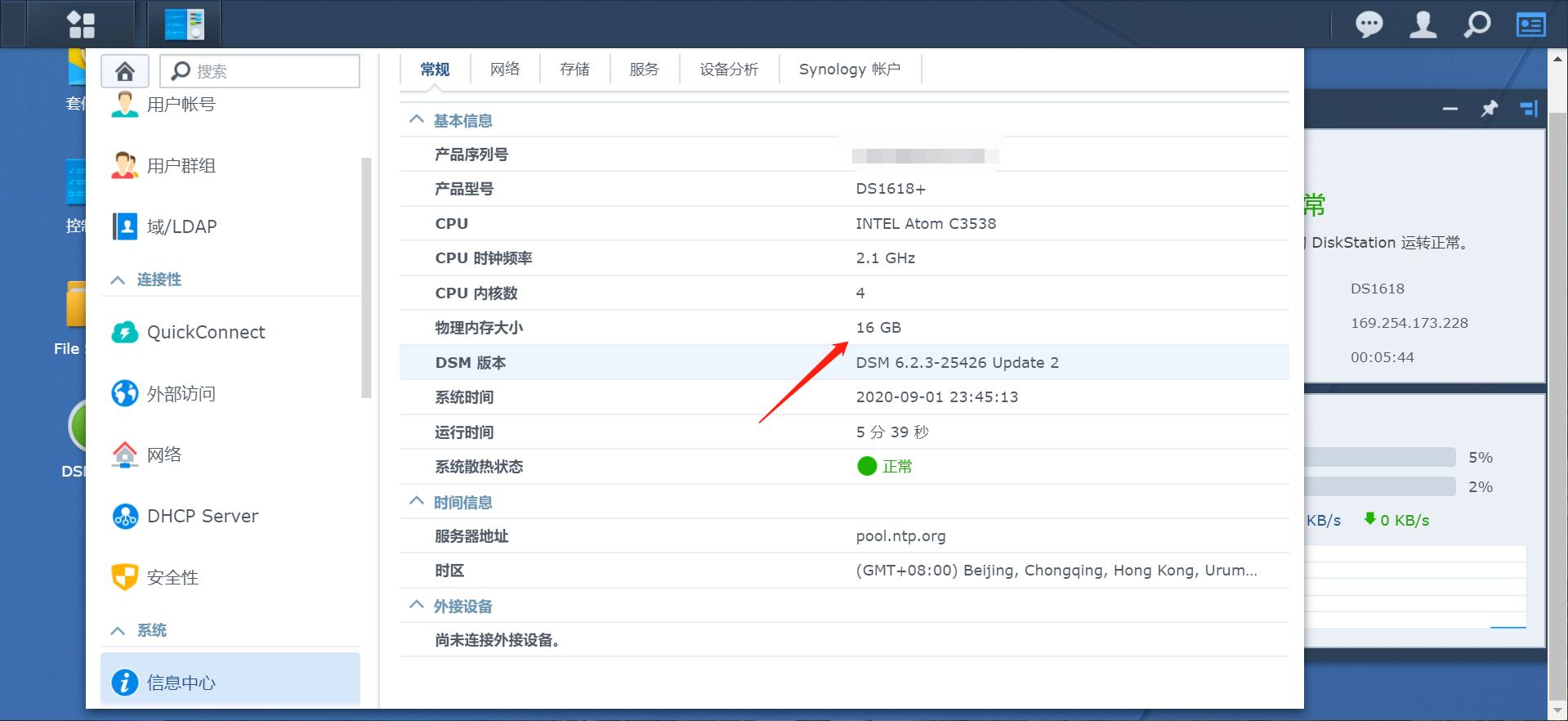This screenshot has width=1568, height=721.
Task: Open the 服务 tab
Action: click(644, 69)
